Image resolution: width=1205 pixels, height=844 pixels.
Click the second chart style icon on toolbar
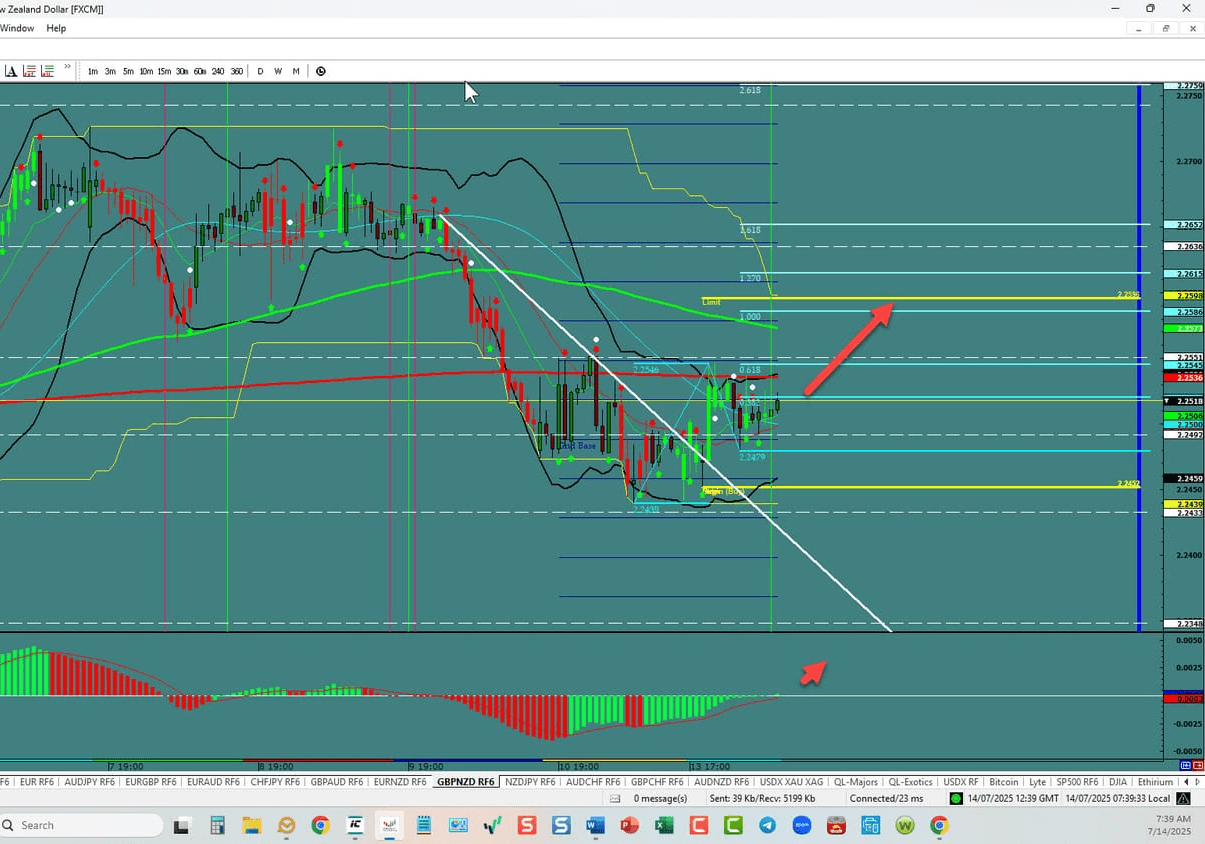click(x=48, y=71)
